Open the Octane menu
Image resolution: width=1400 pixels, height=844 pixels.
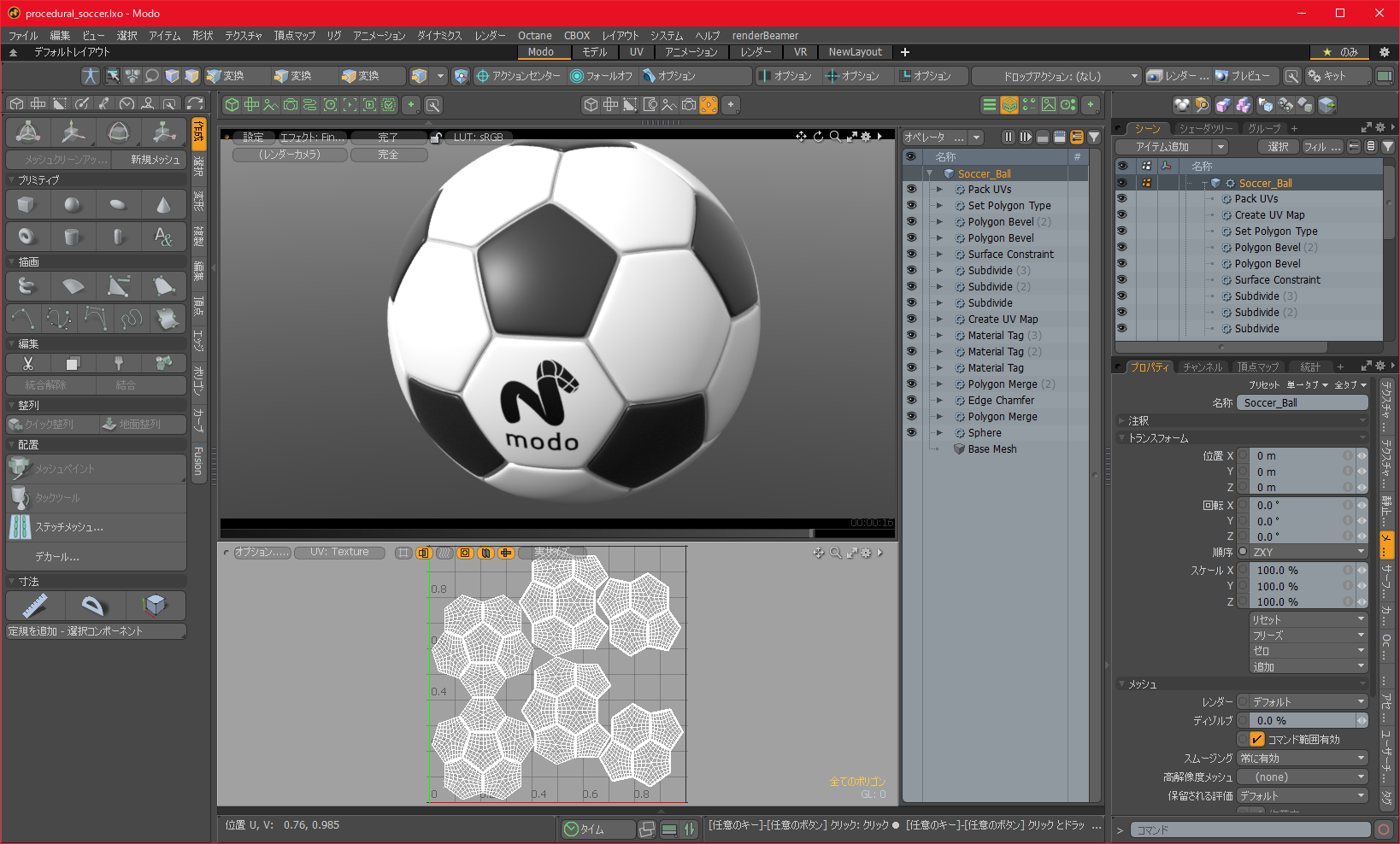[535, 36]
